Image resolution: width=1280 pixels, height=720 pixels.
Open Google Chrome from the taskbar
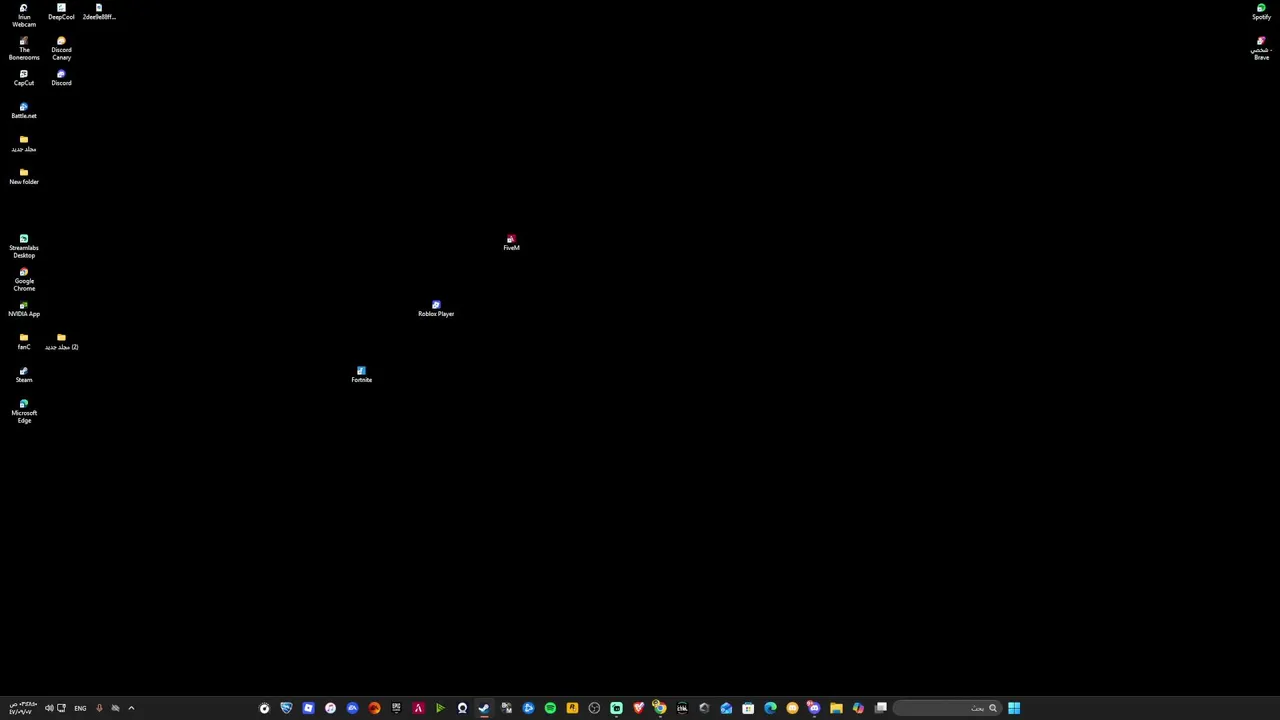660,708
